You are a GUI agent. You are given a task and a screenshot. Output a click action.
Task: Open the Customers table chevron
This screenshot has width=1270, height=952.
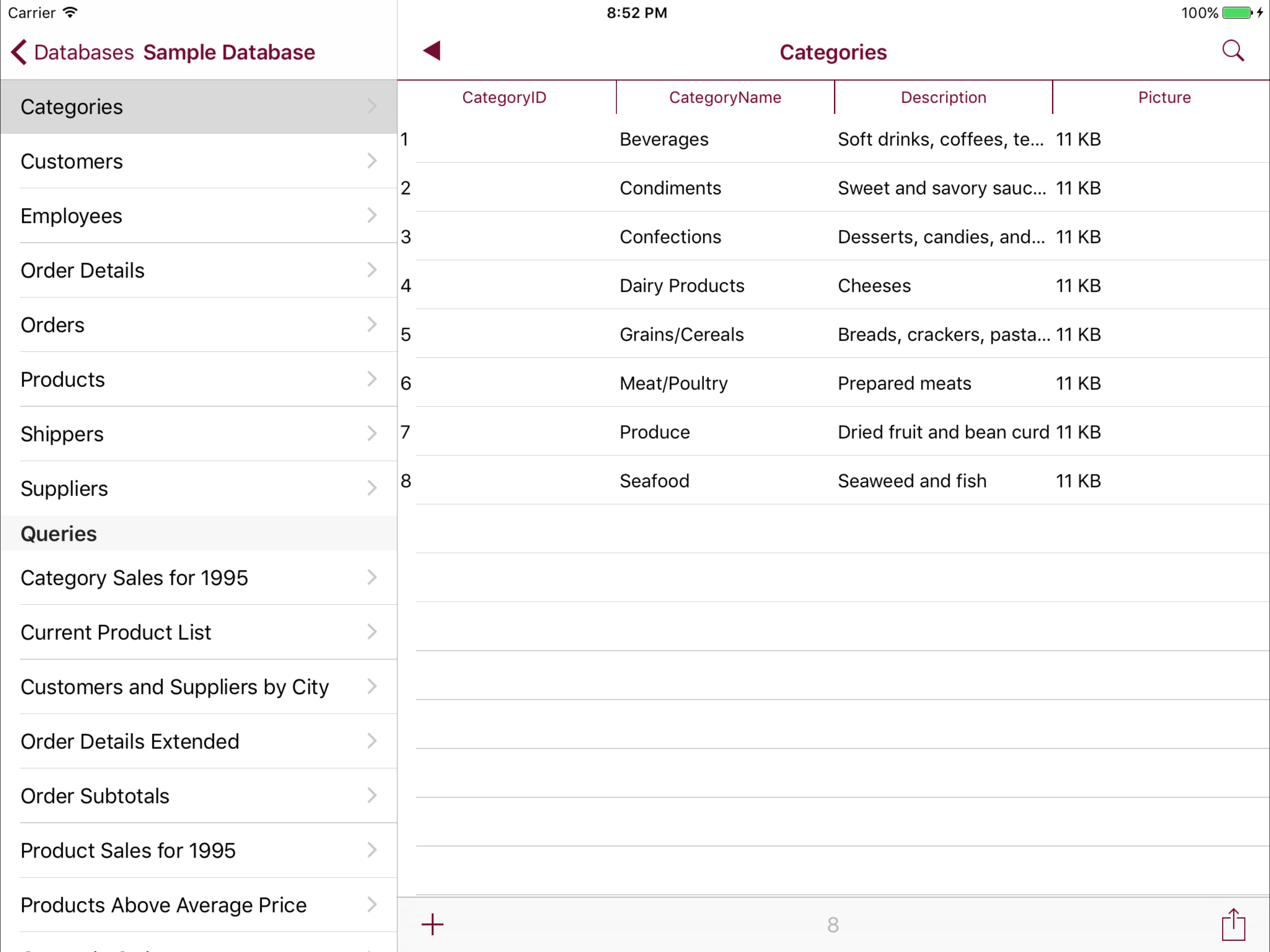pyautogui.click(x=371, y=161)
